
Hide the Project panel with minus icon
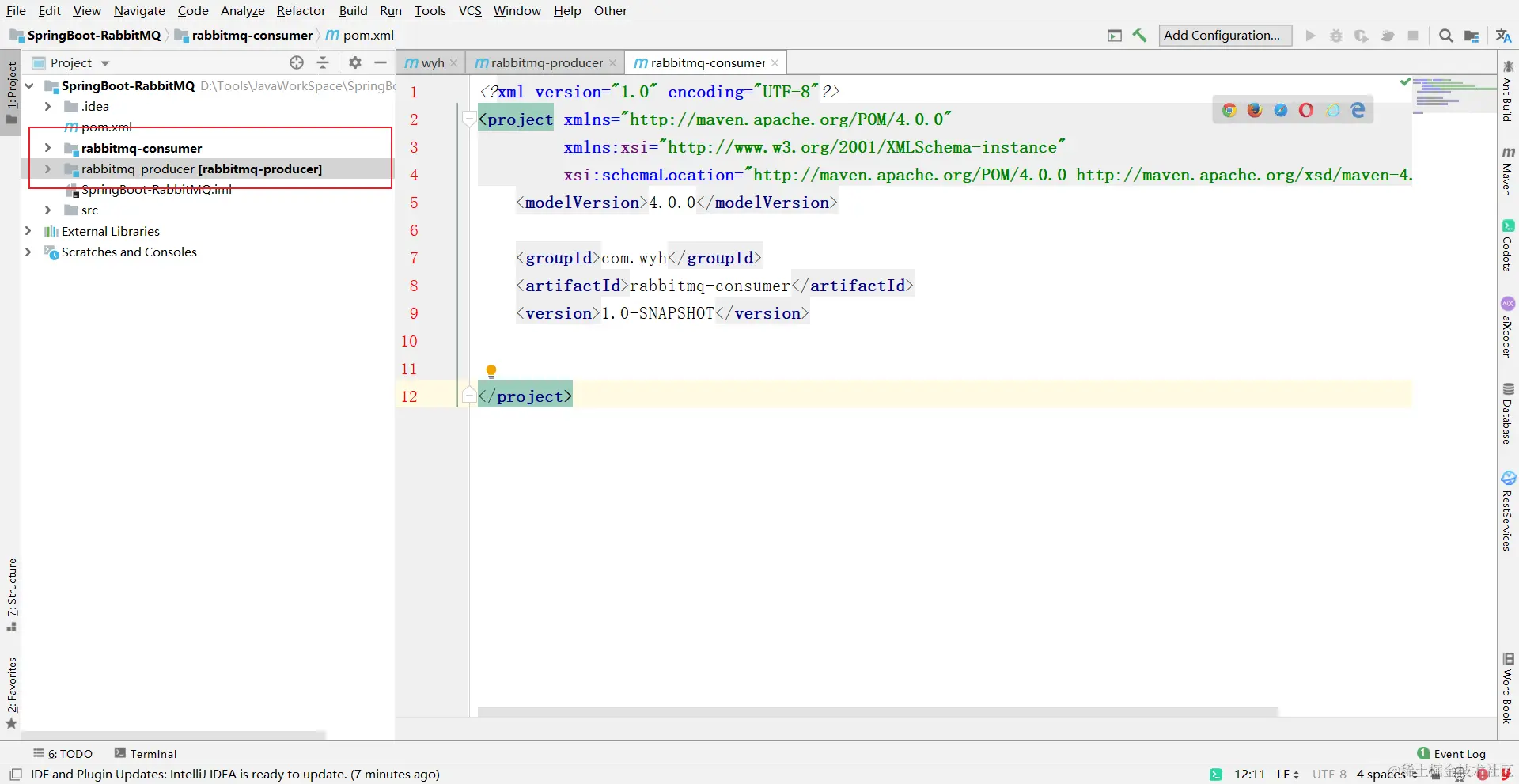[x=381, y=62]
